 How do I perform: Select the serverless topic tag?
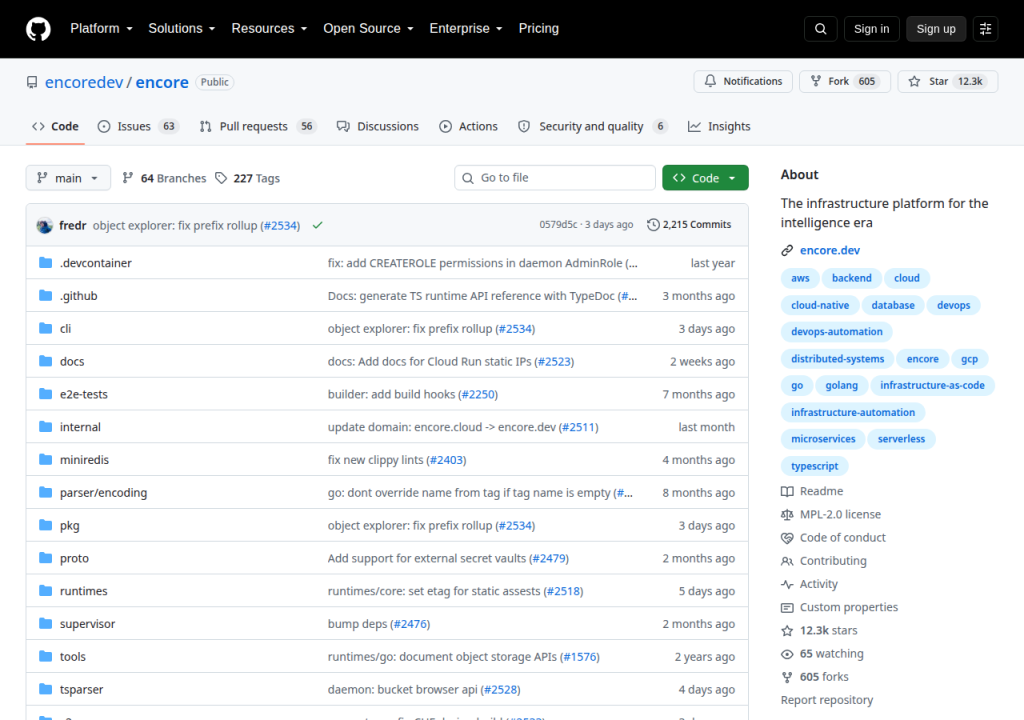tap(901, 439)
